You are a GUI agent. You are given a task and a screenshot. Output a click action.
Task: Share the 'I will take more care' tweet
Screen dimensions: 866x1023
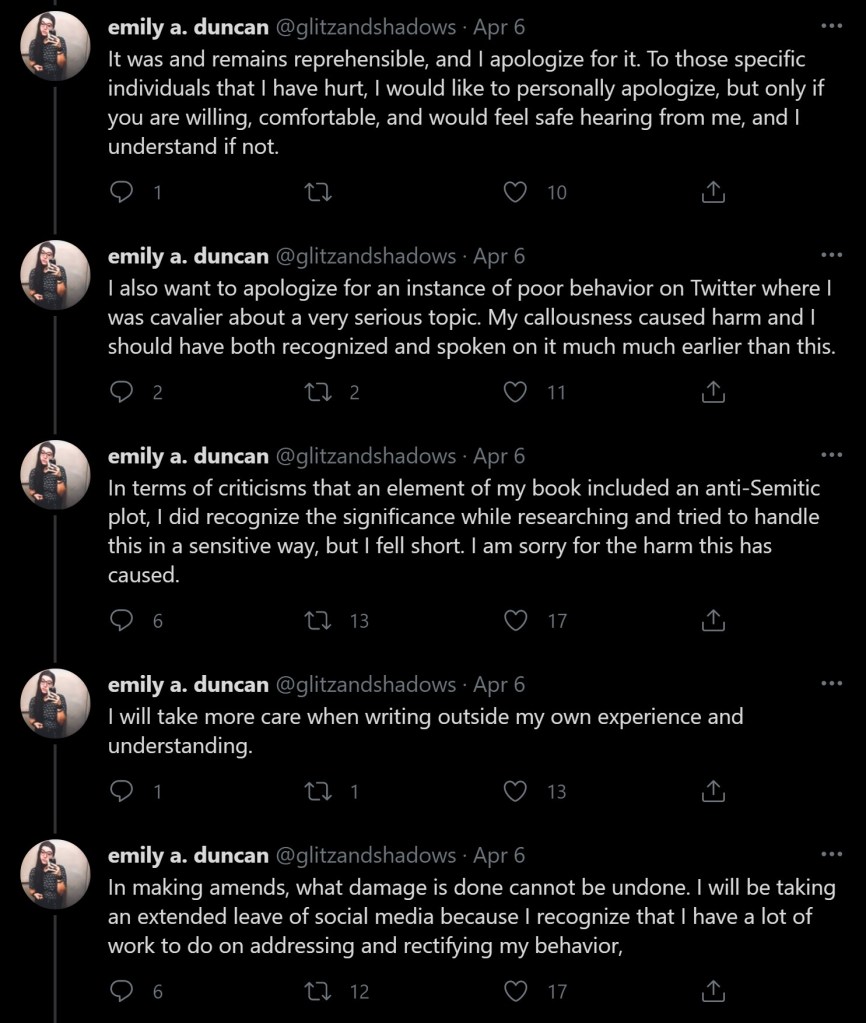click(713, 792)
